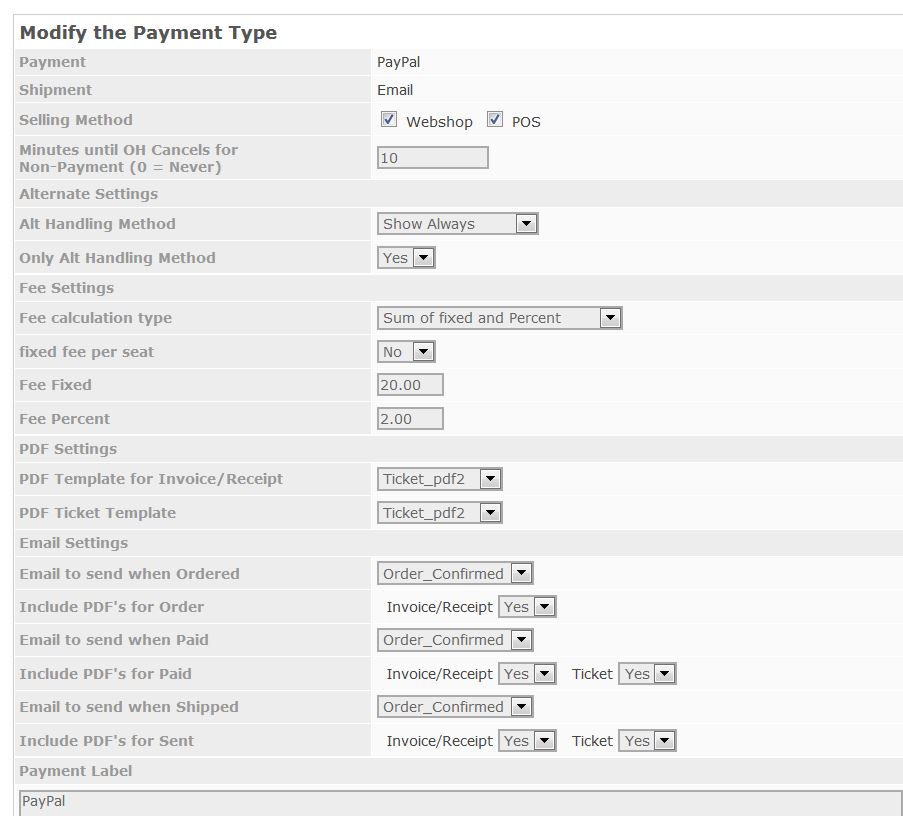This screenshot has height=816, width=903.
Task: Open Invoice/Receipt dropdown for Order PDFs
Action: (527, 607)
